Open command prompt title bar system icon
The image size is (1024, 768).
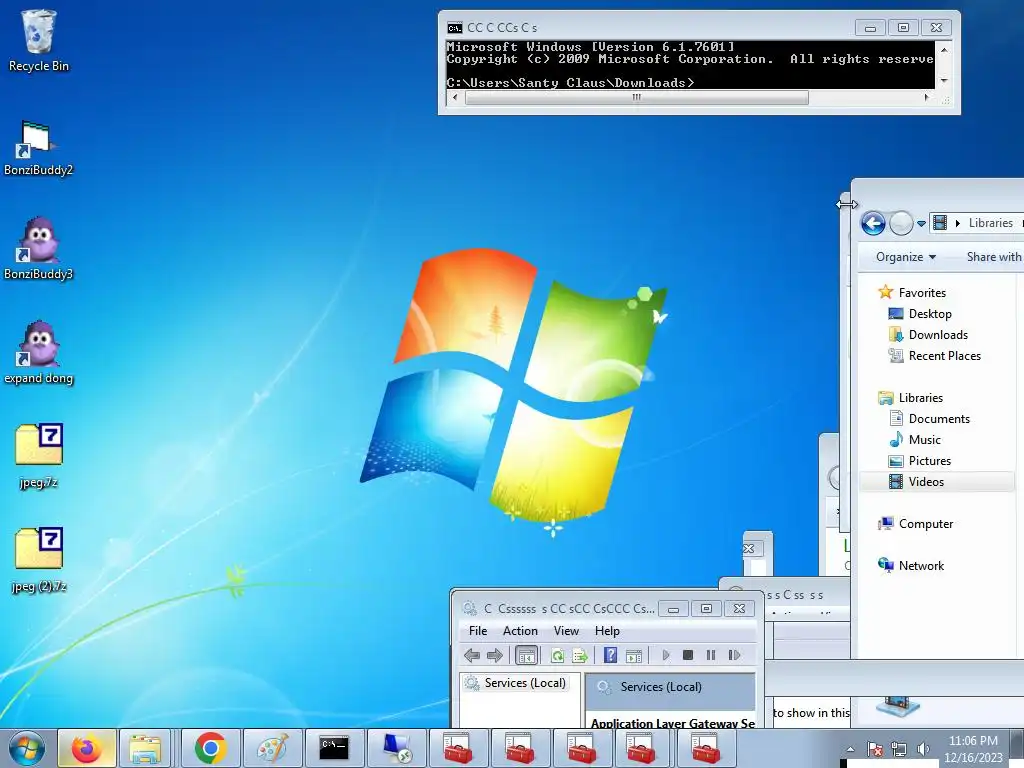click(455, 27)
